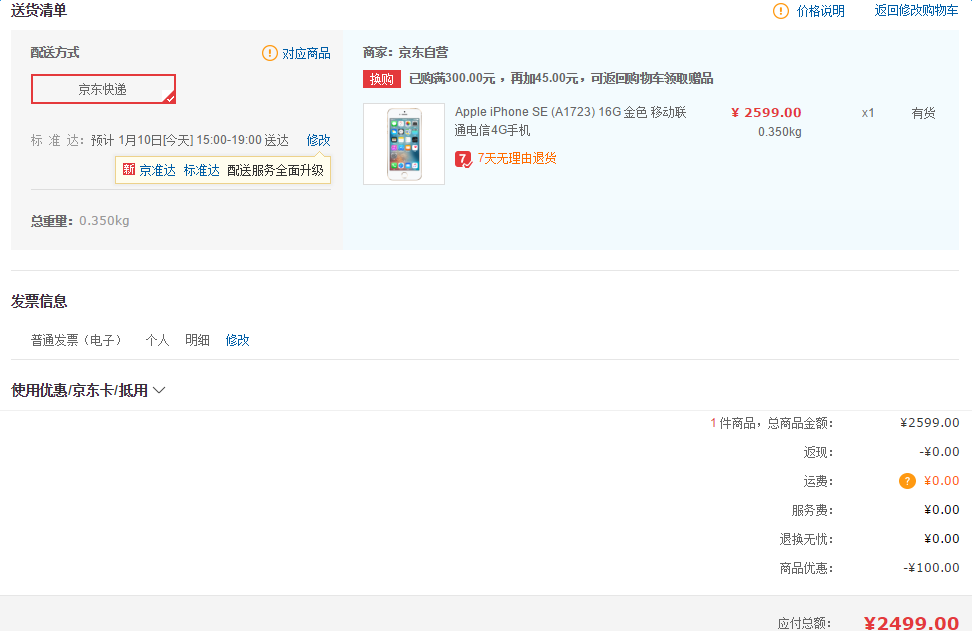Click 修改 next to delivery time
The width and height of the screenshot is (972, 631).
click(x=318, y=140)
